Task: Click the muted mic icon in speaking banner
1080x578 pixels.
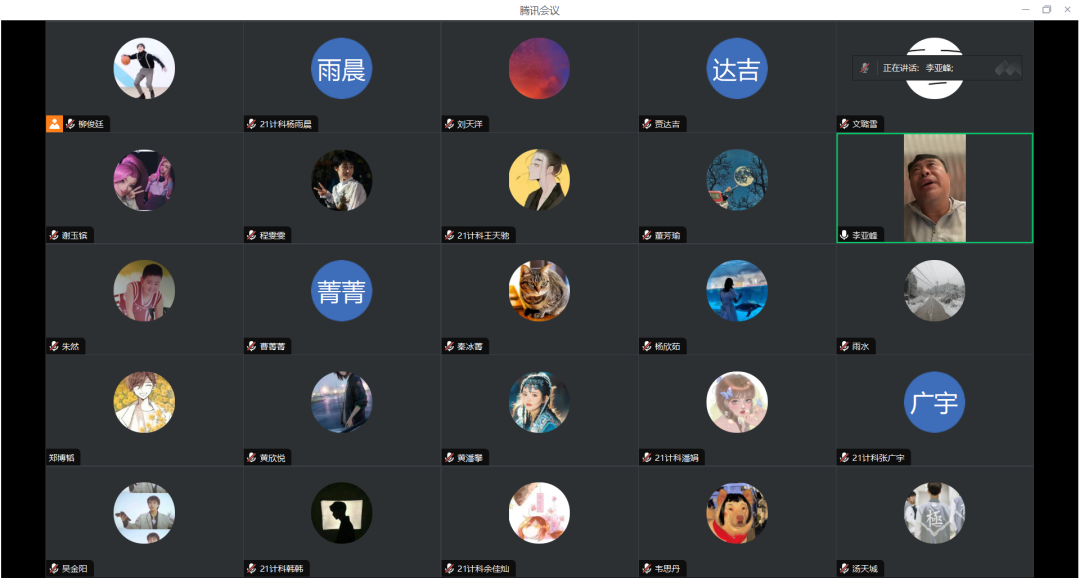Action: pos(865,68)
